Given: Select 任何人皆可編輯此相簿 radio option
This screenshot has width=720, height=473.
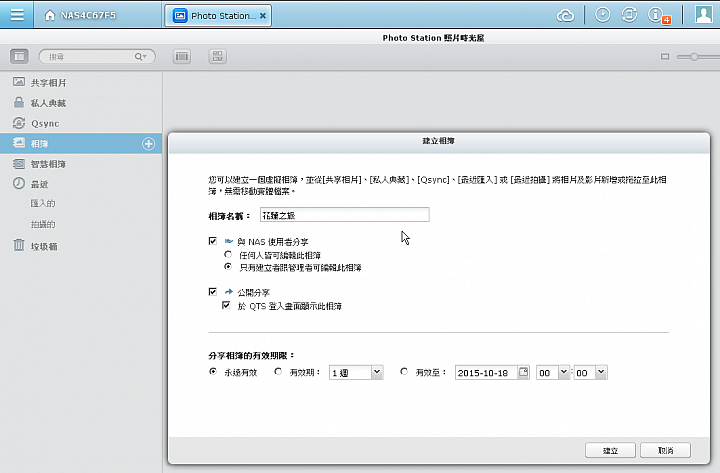Looking at the screenshot, I should (228, 254).
